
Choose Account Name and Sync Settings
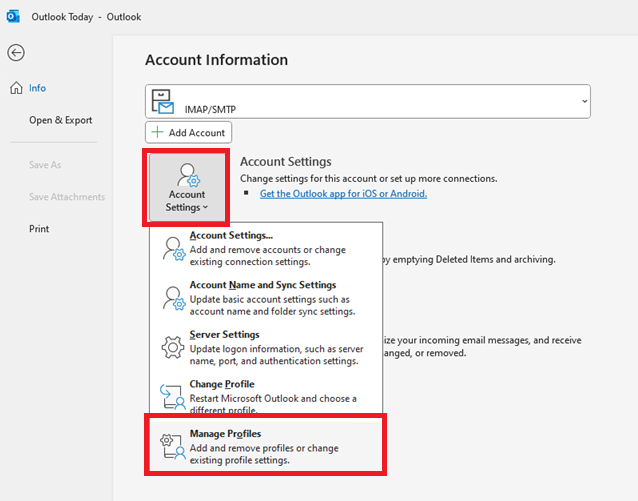click(266, 298)
